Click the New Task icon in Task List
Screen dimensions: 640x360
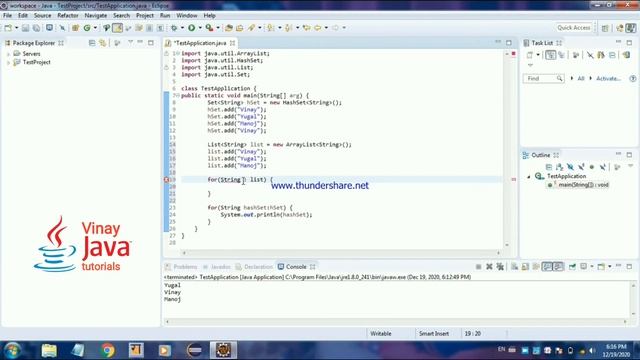530,55
